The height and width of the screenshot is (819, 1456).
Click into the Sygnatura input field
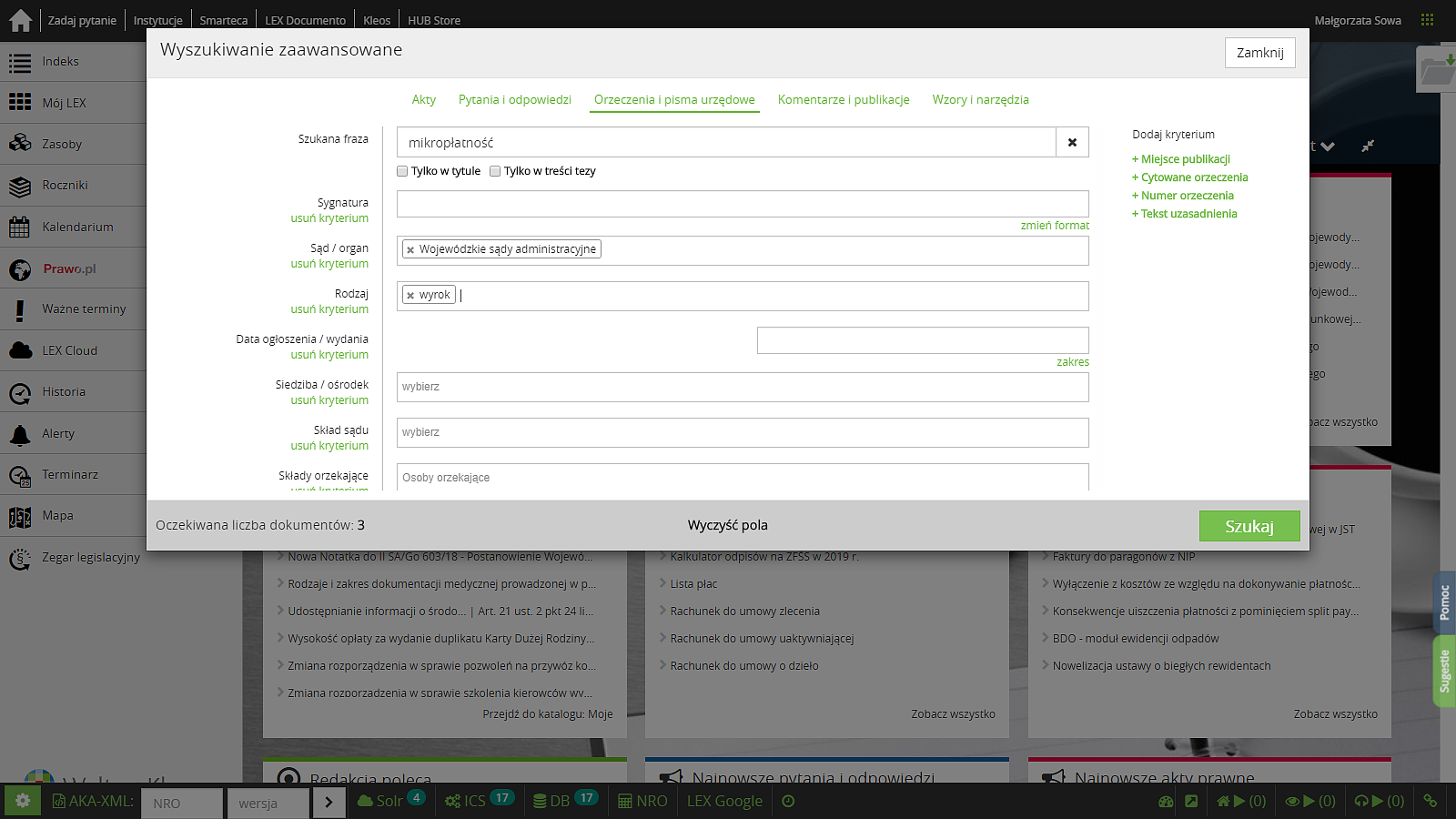click(x=742, y=204)
